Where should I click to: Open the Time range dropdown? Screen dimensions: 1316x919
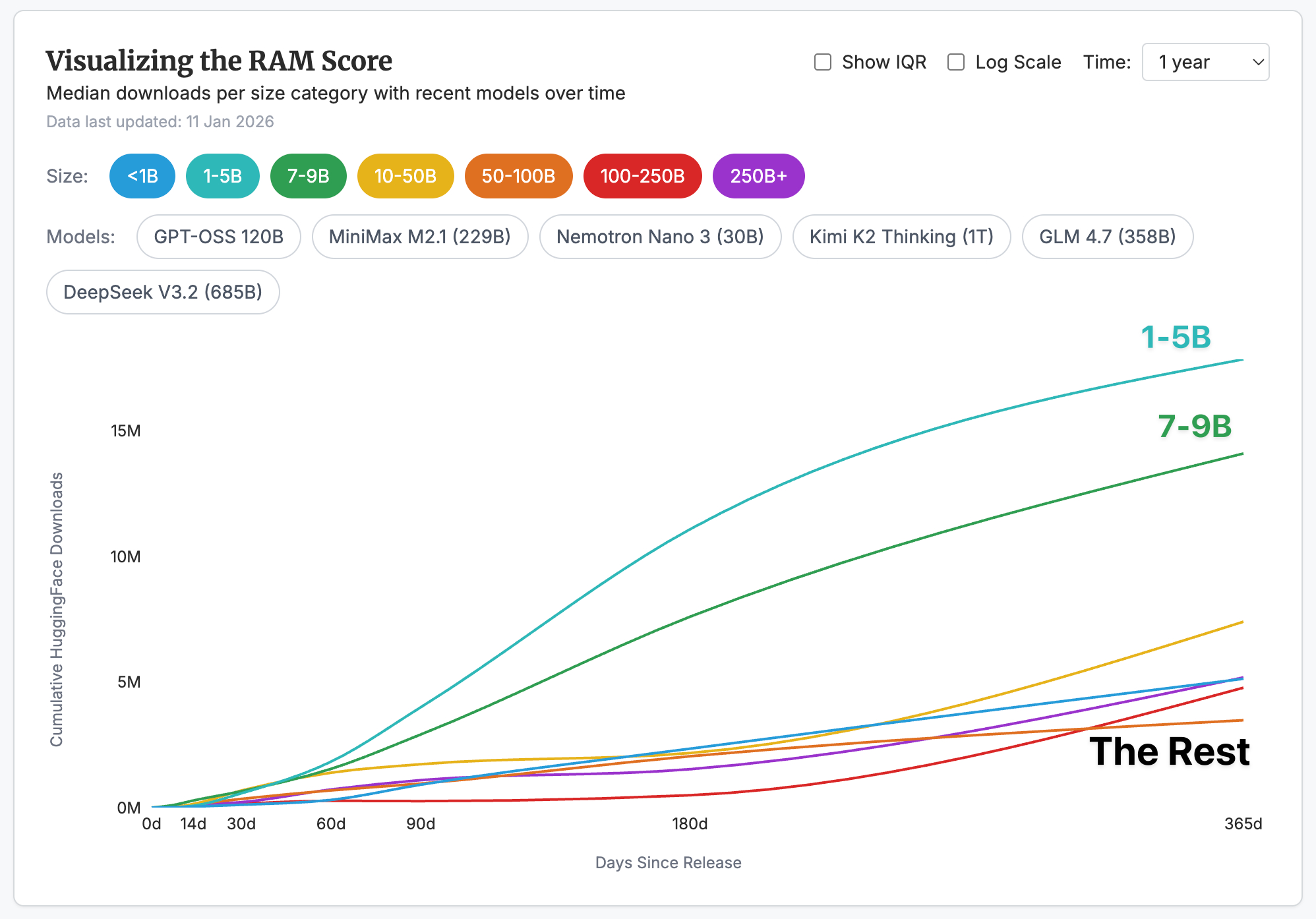coord(1204,62)
